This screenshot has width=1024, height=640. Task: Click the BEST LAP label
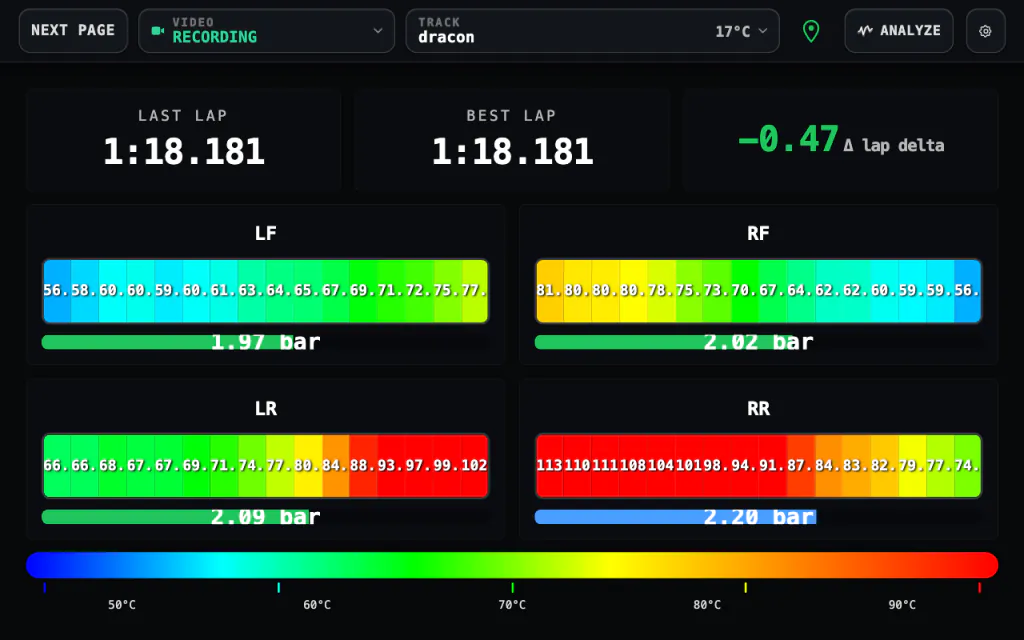[511, 116]
